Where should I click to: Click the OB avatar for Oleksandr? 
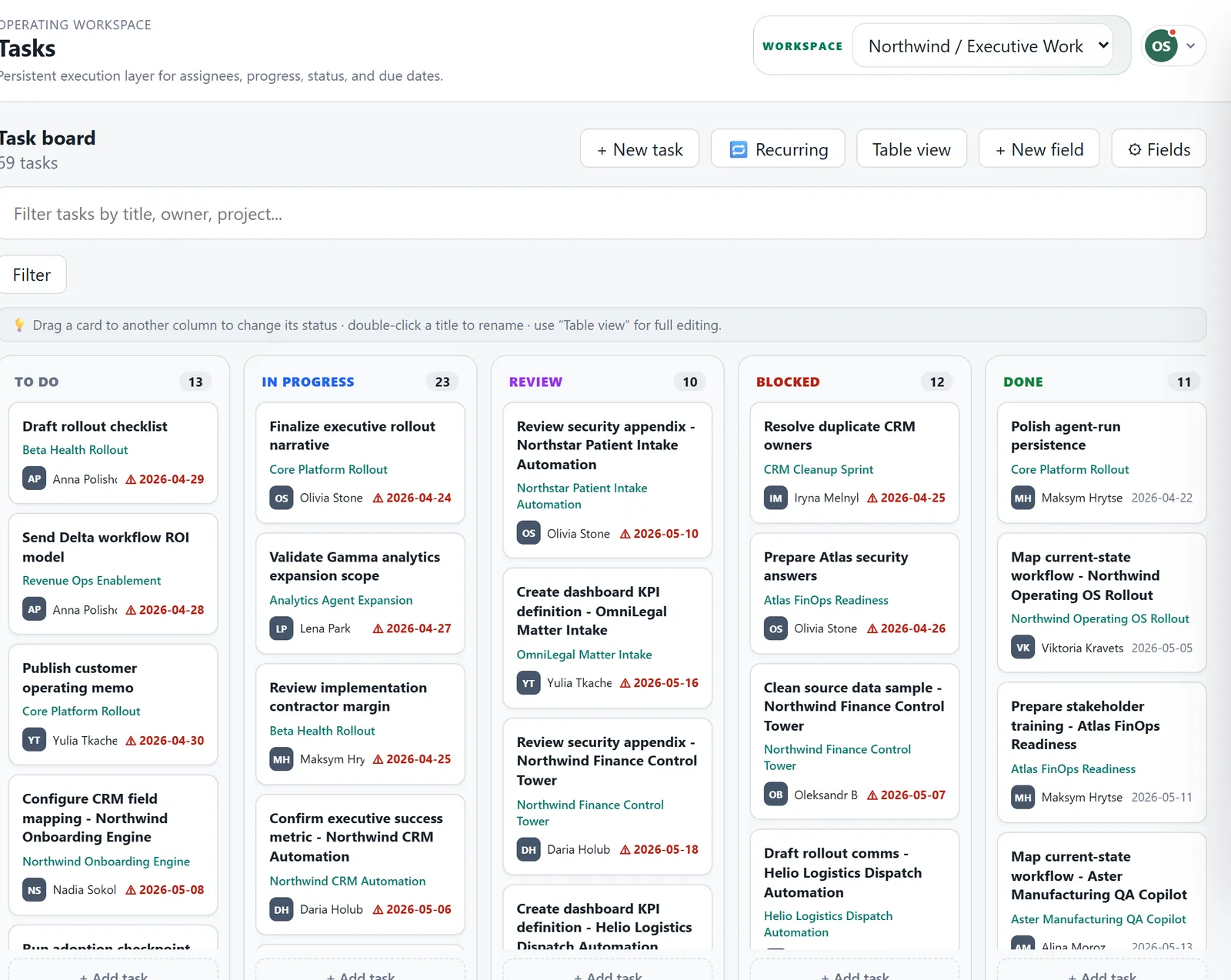point(776,795)
